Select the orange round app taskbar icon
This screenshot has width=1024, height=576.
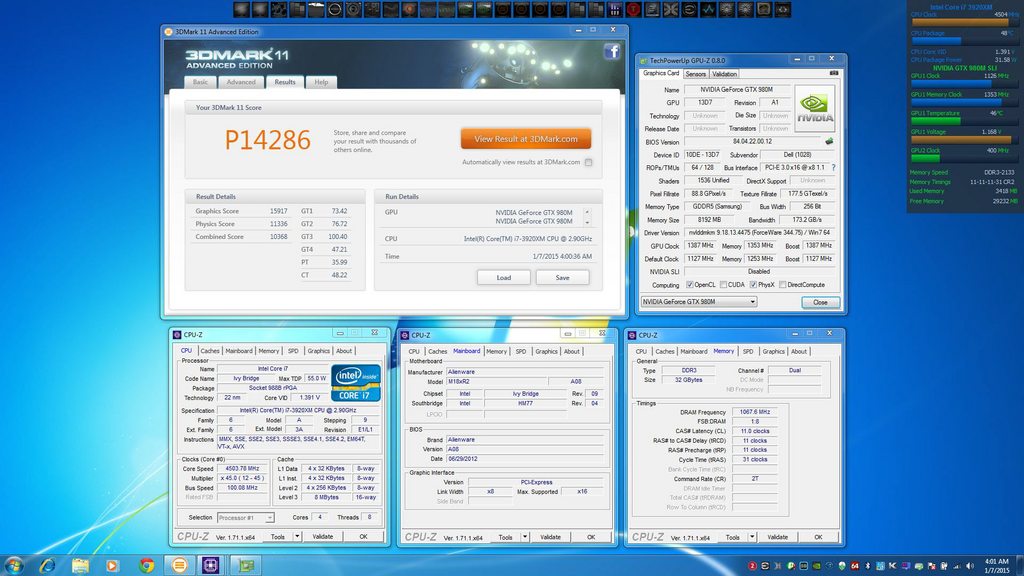pos(179,565)
